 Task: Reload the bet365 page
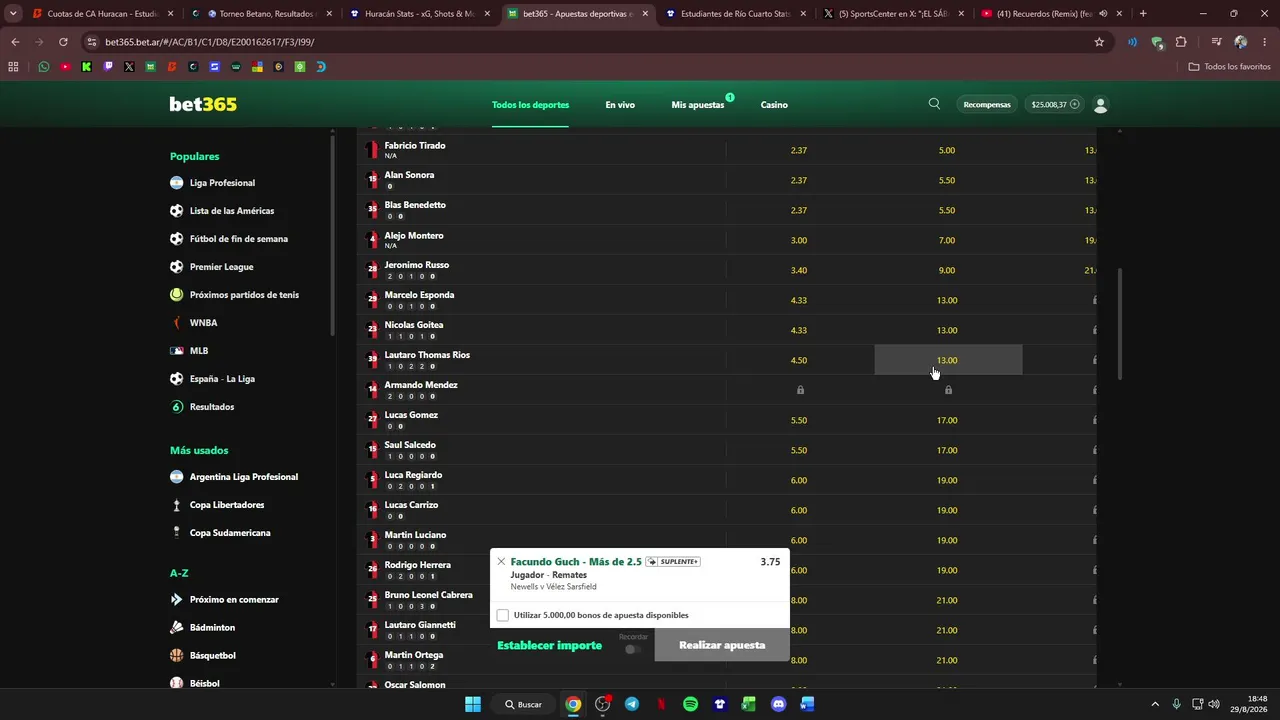pyautogui.click(x=63, y=42)
